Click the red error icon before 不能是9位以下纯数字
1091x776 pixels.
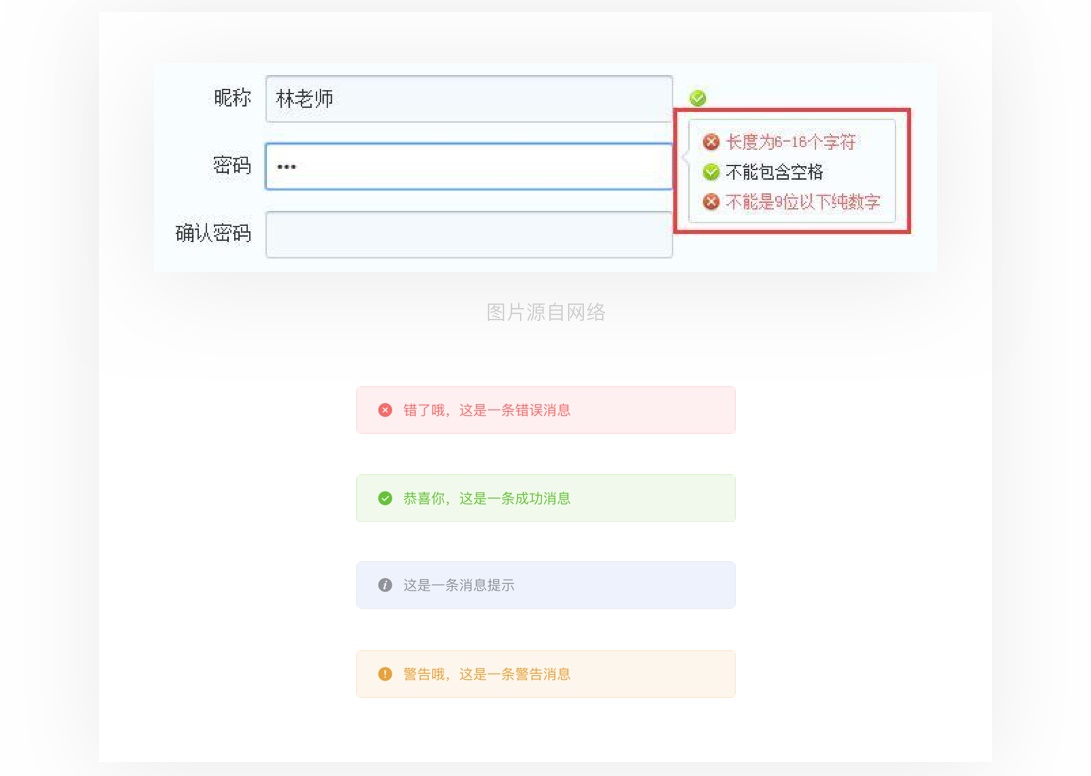pyautogui.click(x=713, y=201)
